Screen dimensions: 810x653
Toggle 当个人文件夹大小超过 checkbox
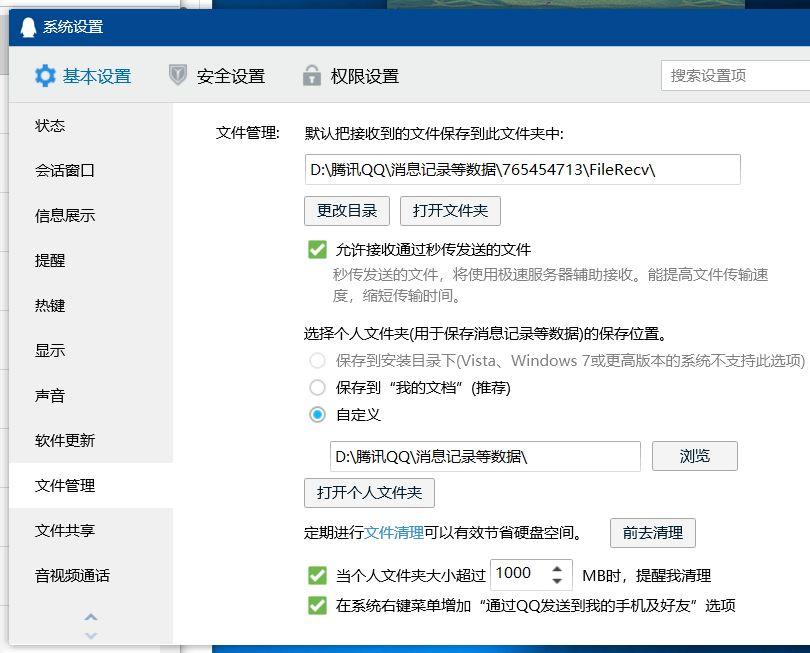tap(317, 576)
